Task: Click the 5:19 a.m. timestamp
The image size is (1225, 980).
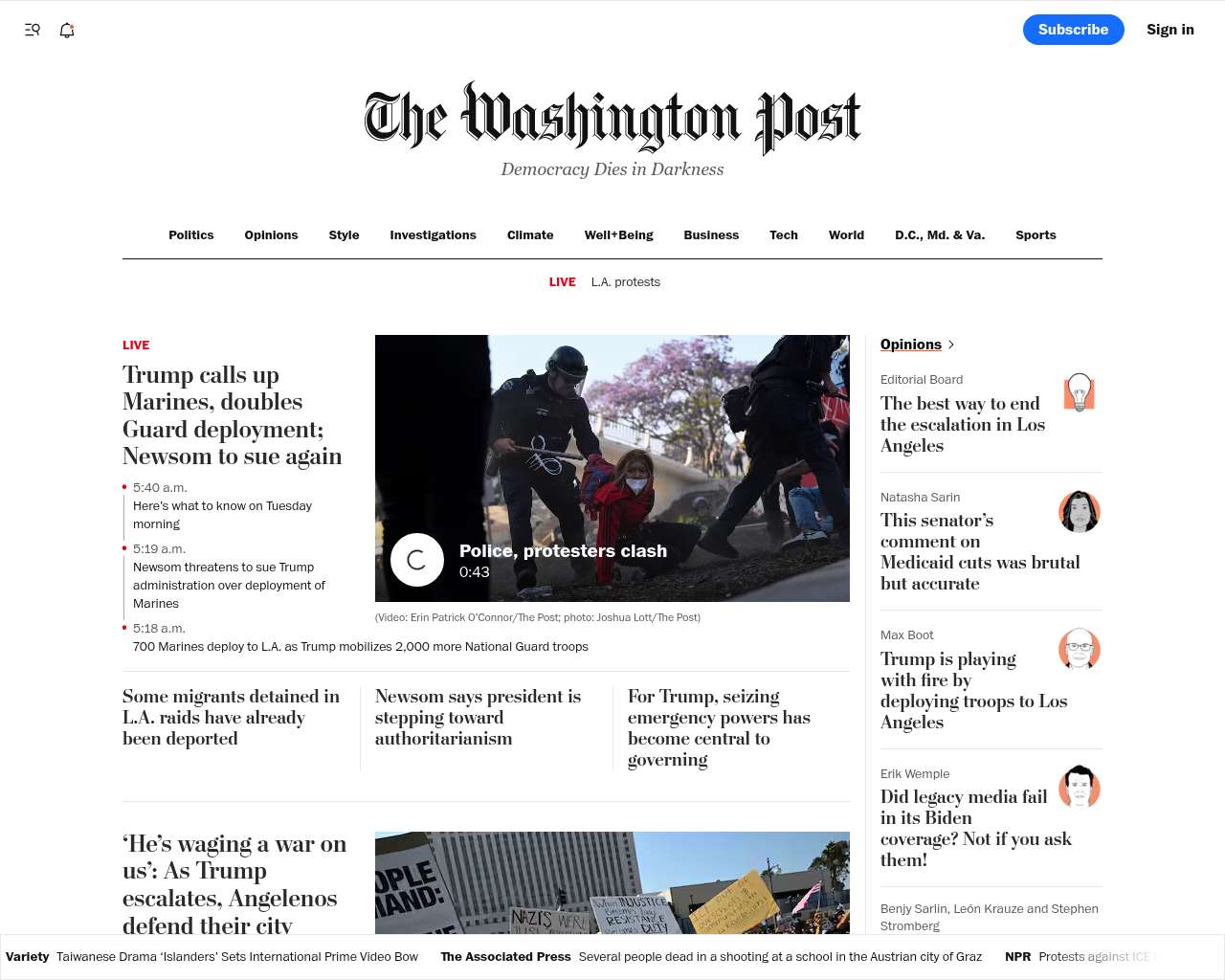Action: (159, 549)
